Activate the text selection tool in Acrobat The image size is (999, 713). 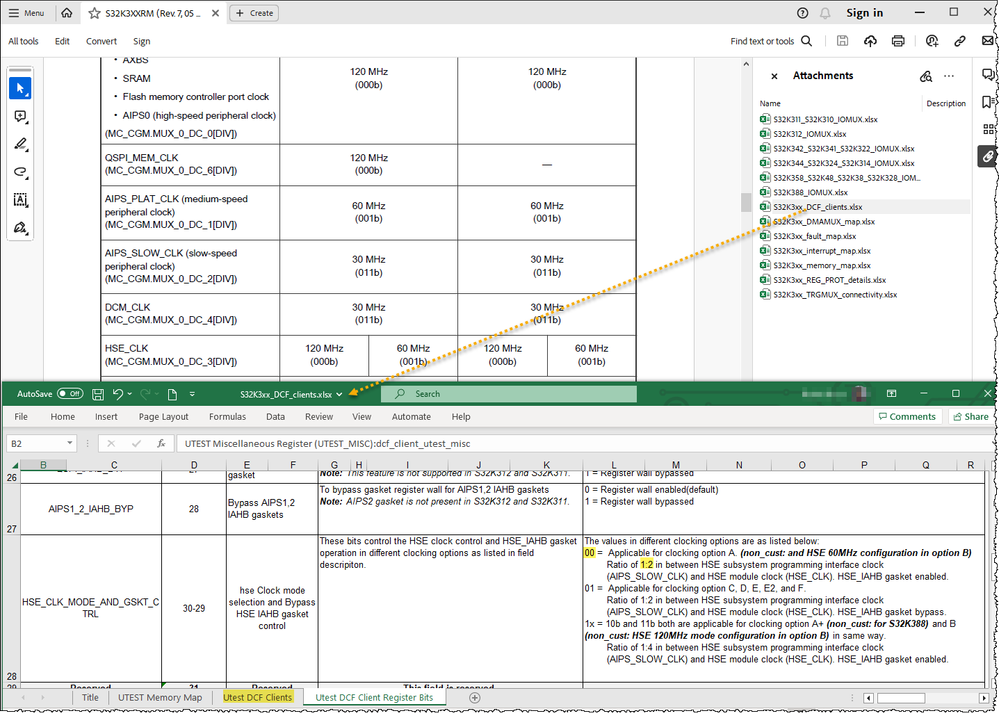coord(20,200)
